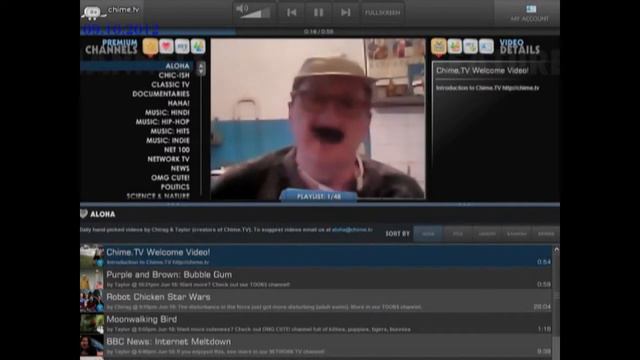Select the MUSIC: HINDI channel
The height and width of the screenshot is (360, 640).
[x=167, y=112]
